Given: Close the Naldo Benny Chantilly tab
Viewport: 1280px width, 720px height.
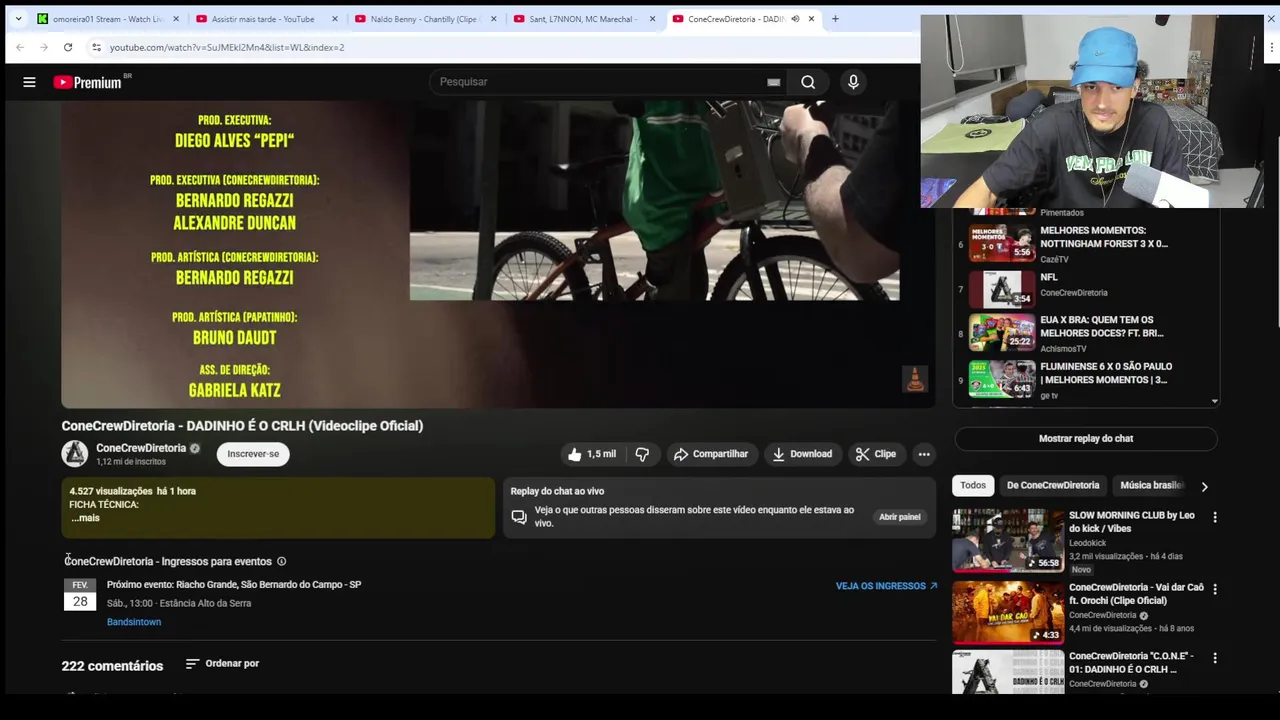Looking at the screenshot, I should [493, 19].
